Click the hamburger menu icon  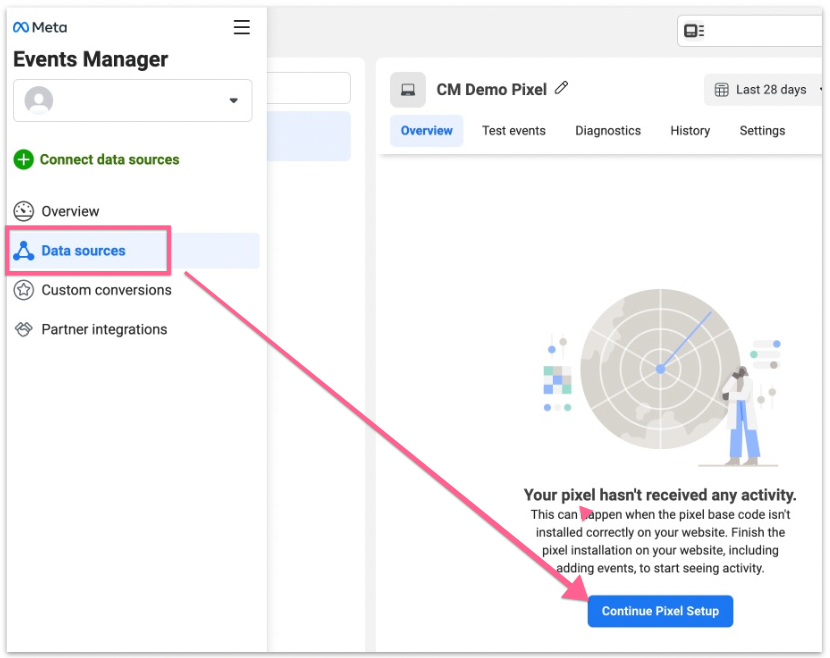coord(241,27)
